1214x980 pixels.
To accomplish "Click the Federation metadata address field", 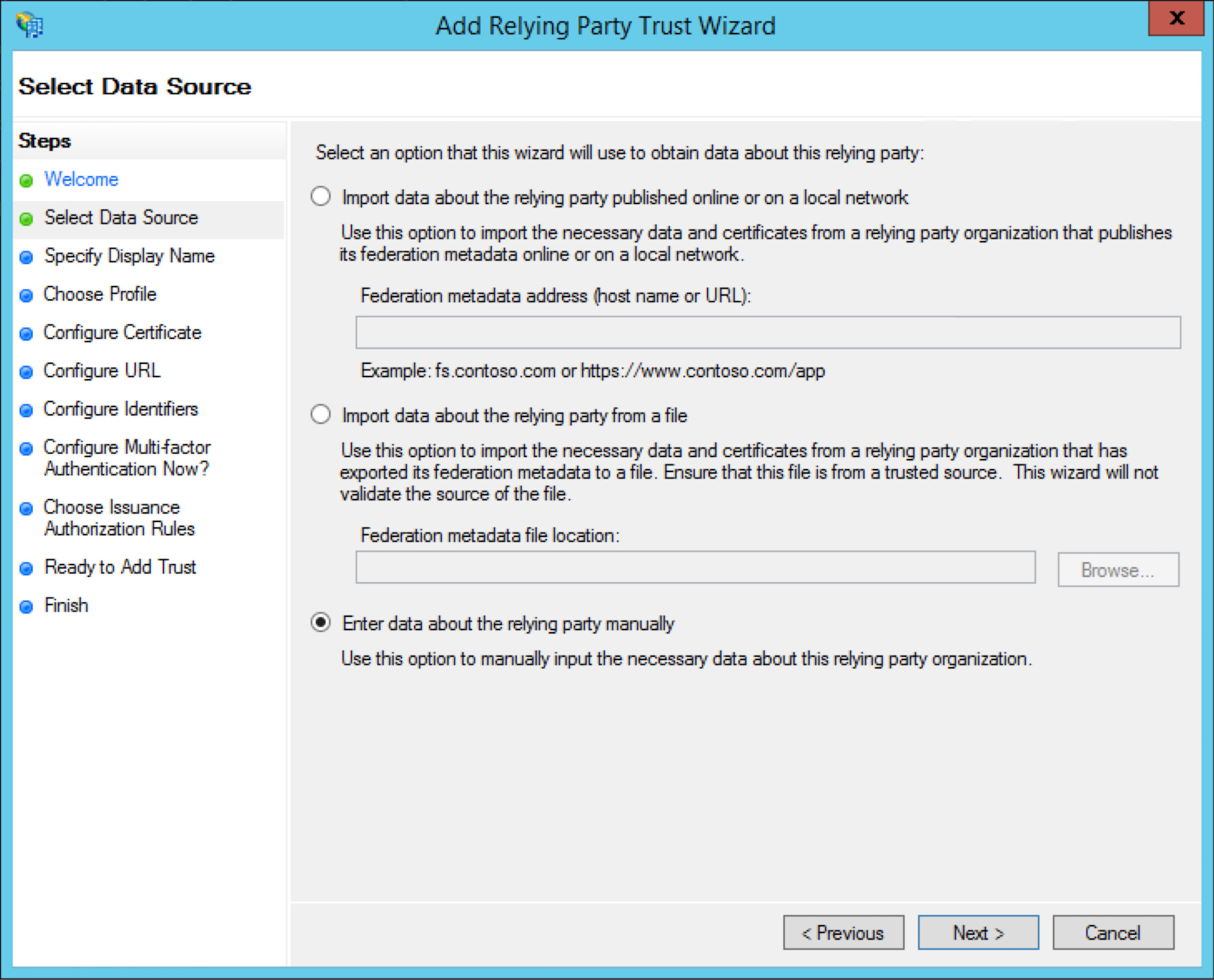I will (768, 332).
